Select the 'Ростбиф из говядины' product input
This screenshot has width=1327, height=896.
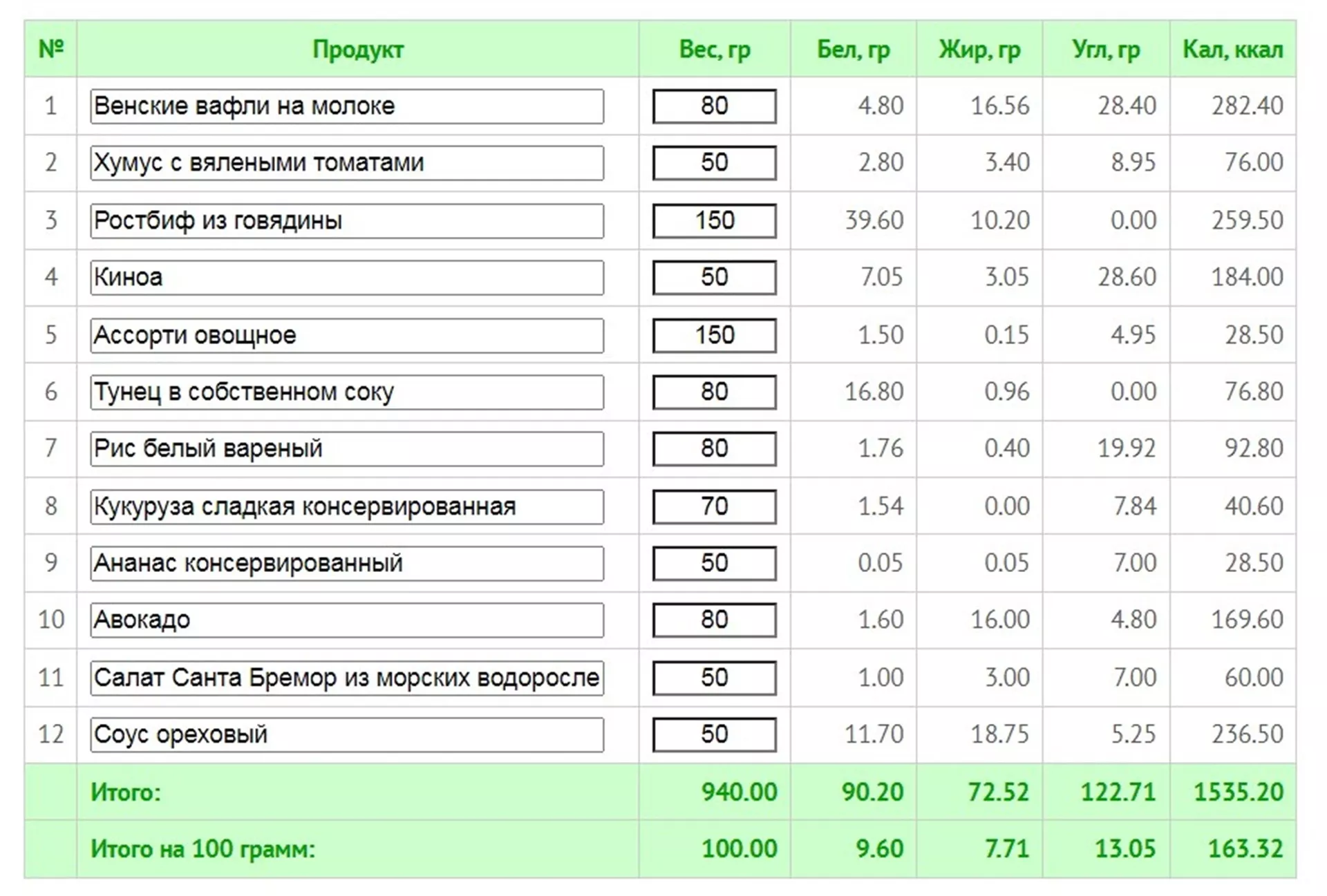click(x=346, y=220)
